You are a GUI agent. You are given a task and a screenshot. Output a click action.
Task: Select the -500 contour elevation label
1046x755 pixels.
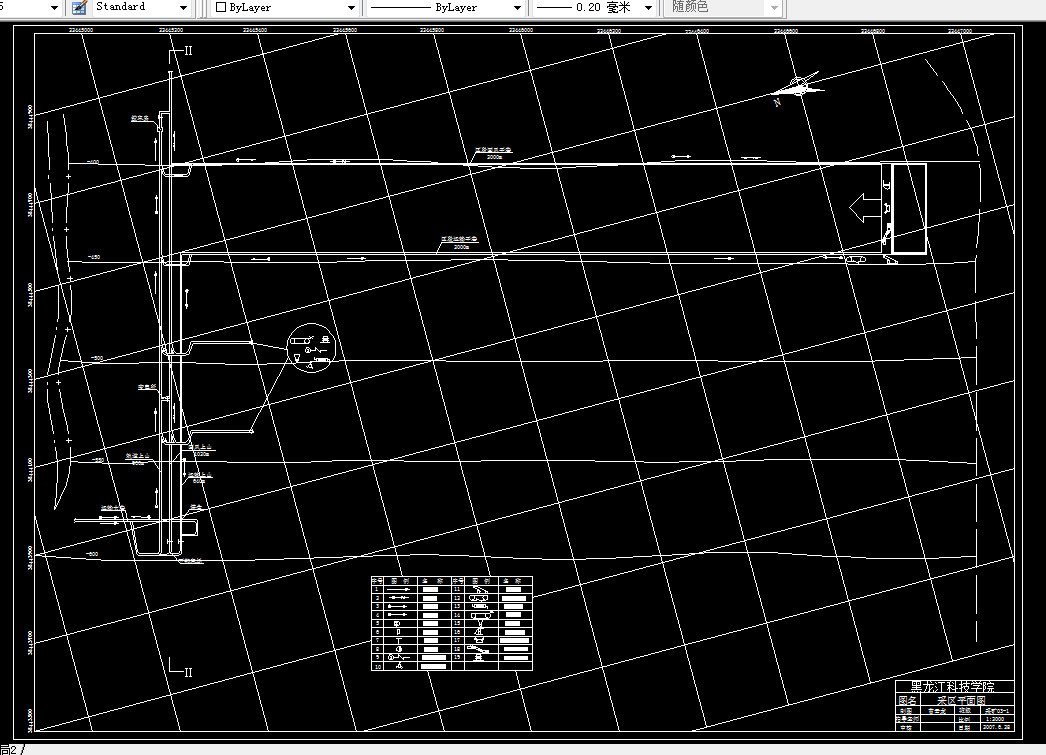(x=97, y=358)
